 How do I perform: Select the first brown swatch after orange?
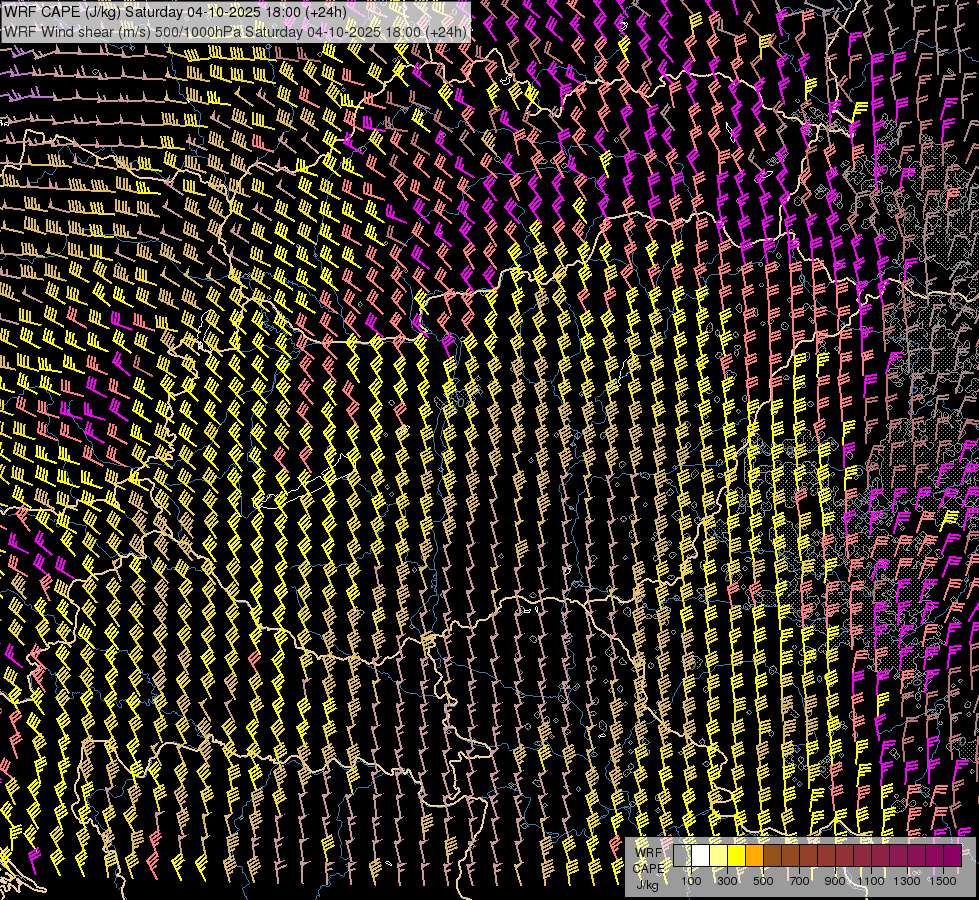pos(772,856)
